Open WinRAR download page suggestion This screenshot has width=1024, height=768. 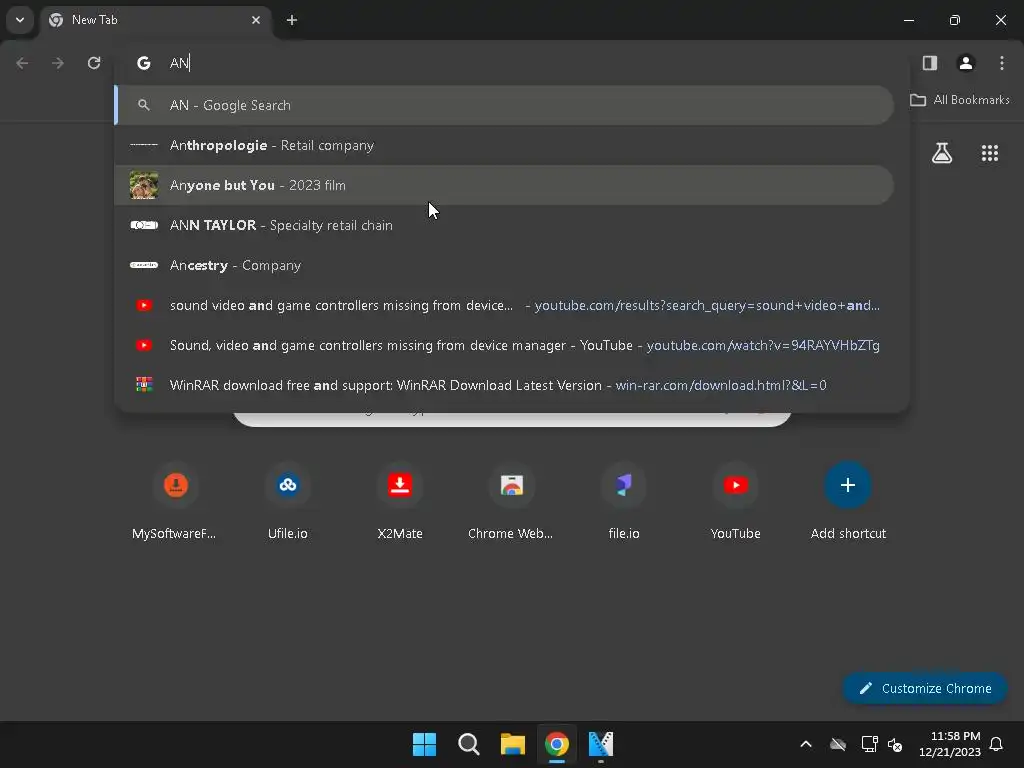[504, 385]
